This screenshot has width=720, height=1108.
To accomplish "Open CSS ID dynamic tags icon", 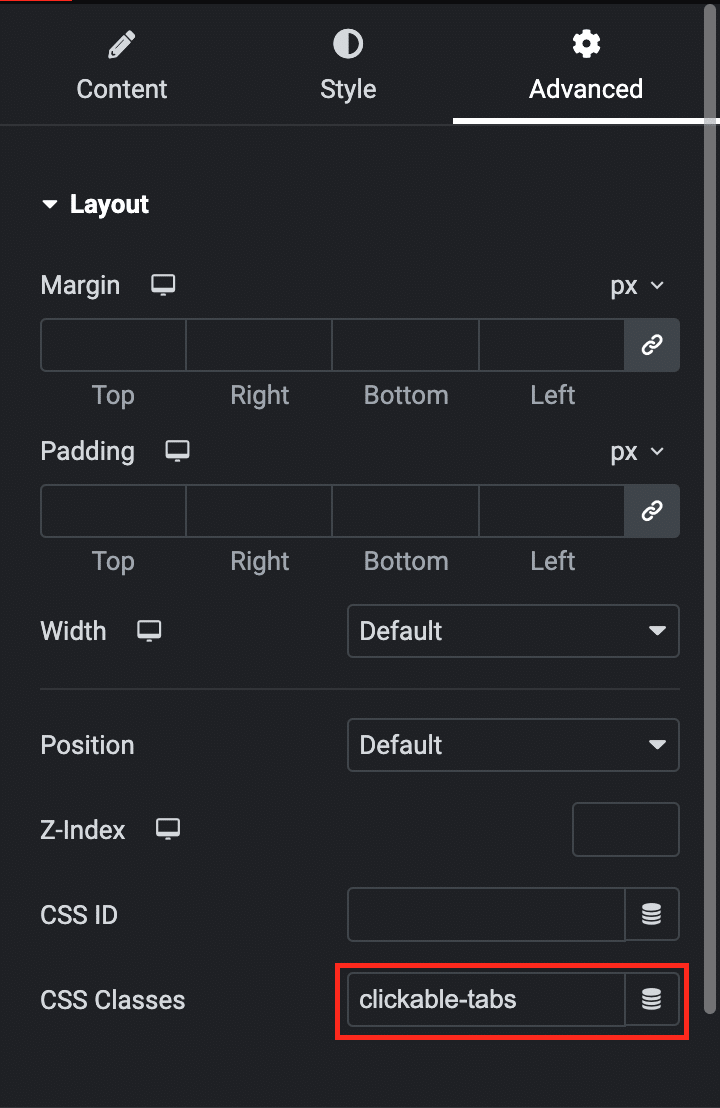I will tap(652, 914).
